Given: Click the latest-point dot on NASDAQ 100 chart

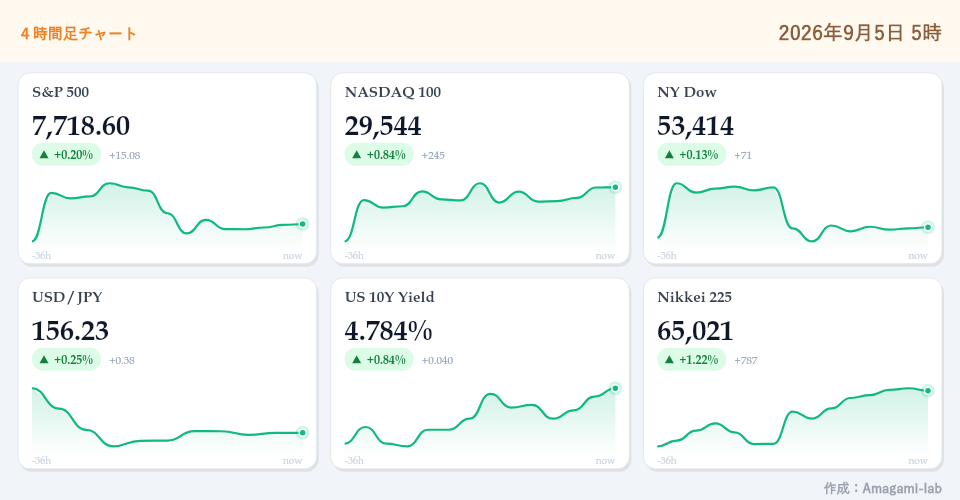Looking at the screenshot, I should (615, 187).
